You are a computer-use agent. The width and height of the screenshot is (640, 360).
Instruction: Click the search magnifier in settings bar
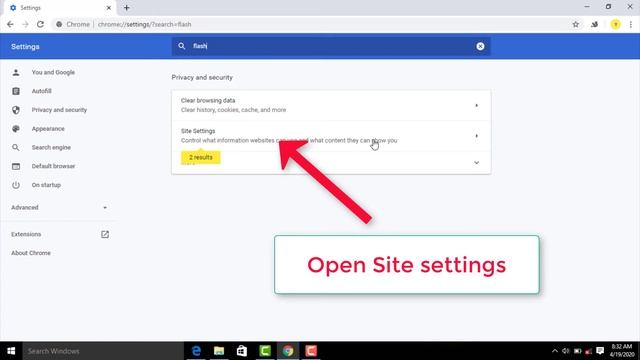click(182, 46)
